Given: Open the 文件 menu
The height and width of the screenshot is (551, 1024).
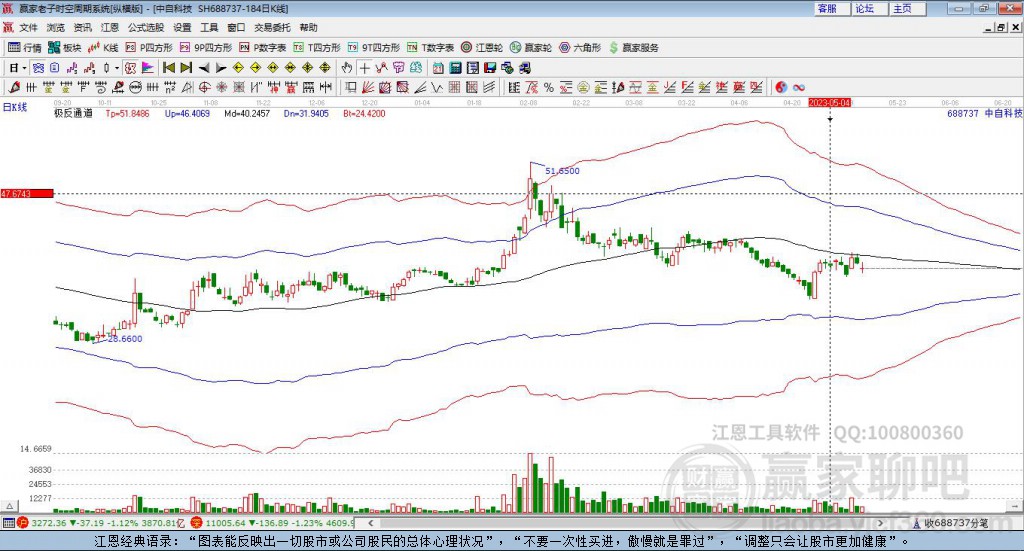Looking at the screenshot, I should (28, 27).
